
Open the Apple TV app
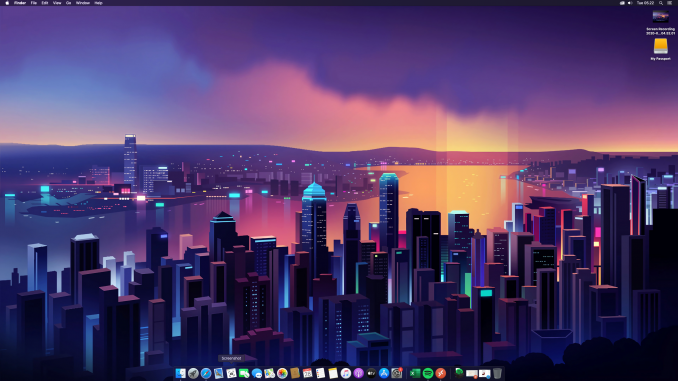371,373
